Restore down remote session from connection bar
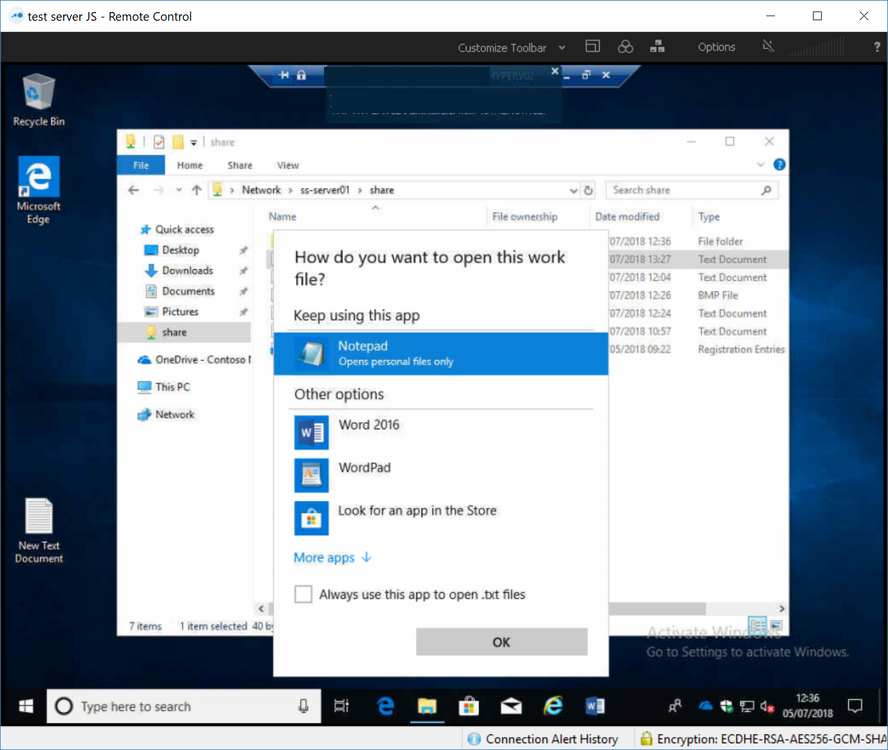 586,74
